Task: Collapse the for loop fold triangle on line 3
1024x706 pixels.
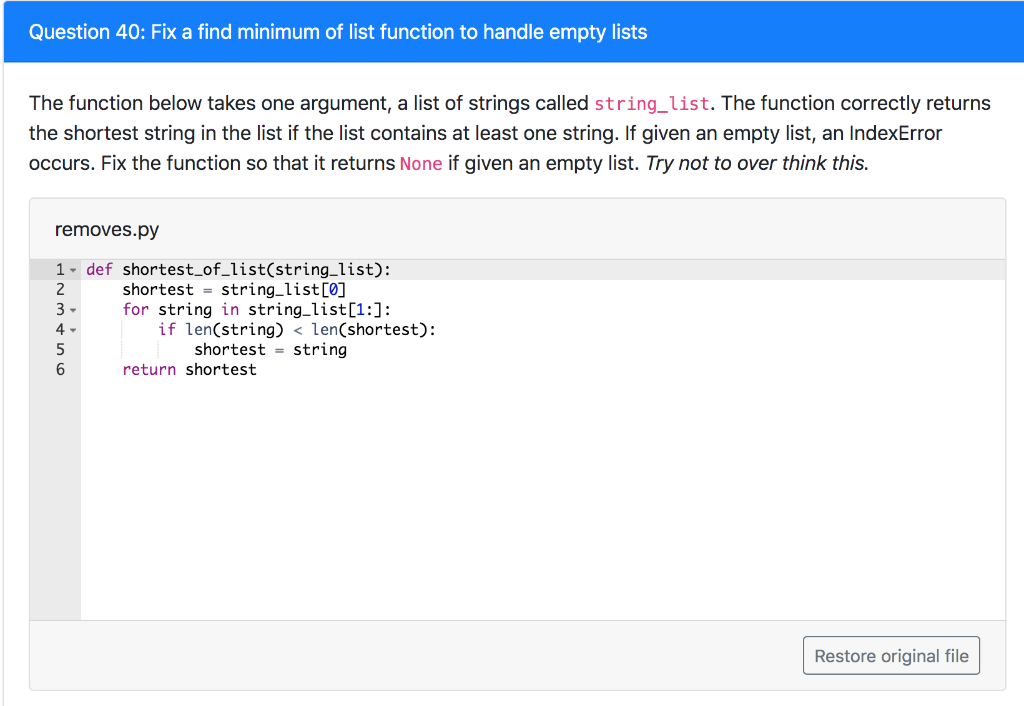Action: click(x=73, y=309)
